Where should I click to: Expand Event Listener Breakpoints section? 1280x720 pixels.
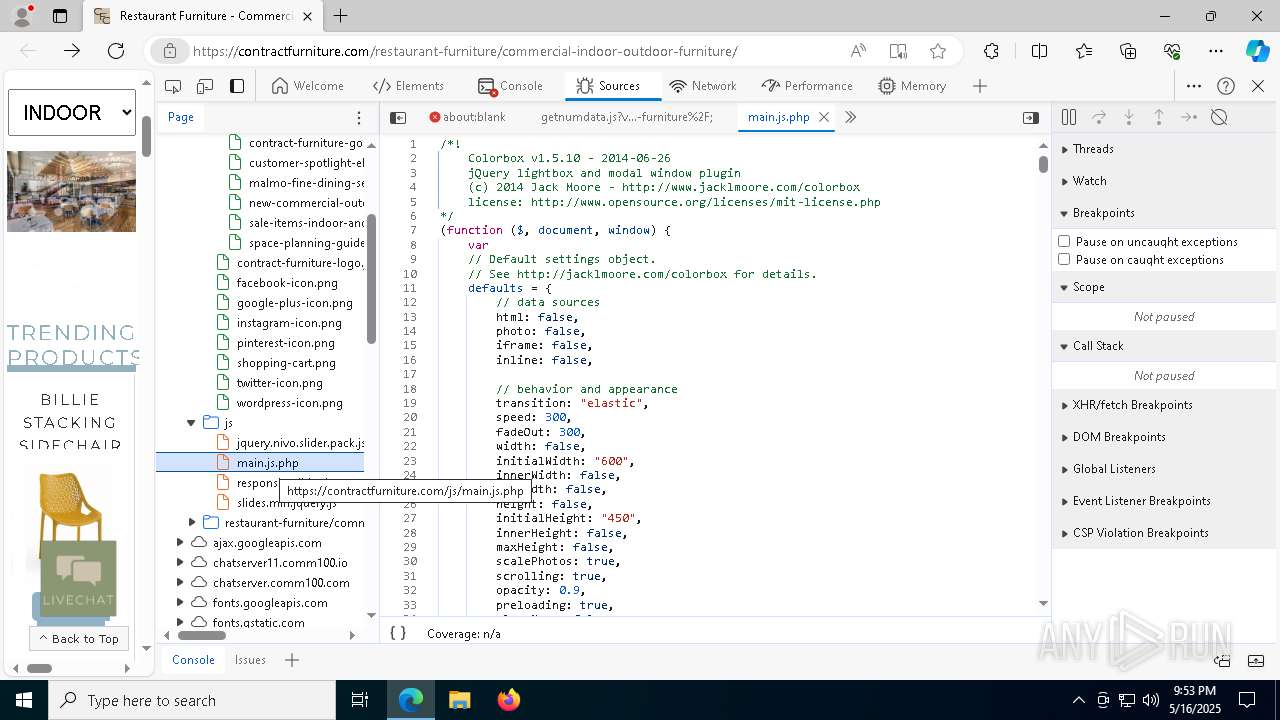click(1164, 501)
